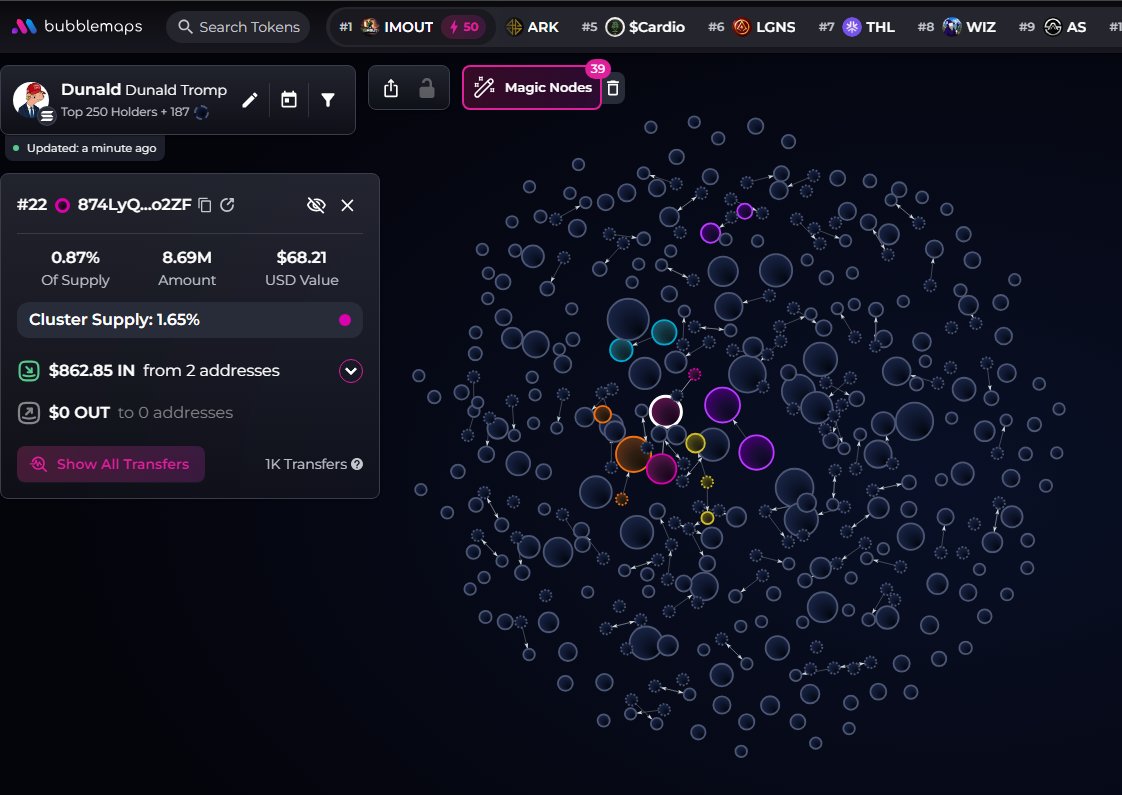Click the 1K Transfers help icon
Screen dimensions: 1122x795
pyautogui.click(x=357, y=464)
